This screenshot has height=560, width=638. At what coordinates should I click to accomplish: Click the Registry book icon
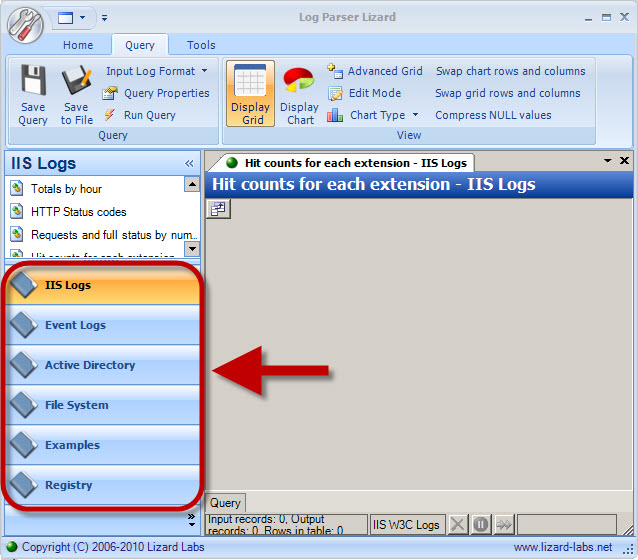[24, 484]
